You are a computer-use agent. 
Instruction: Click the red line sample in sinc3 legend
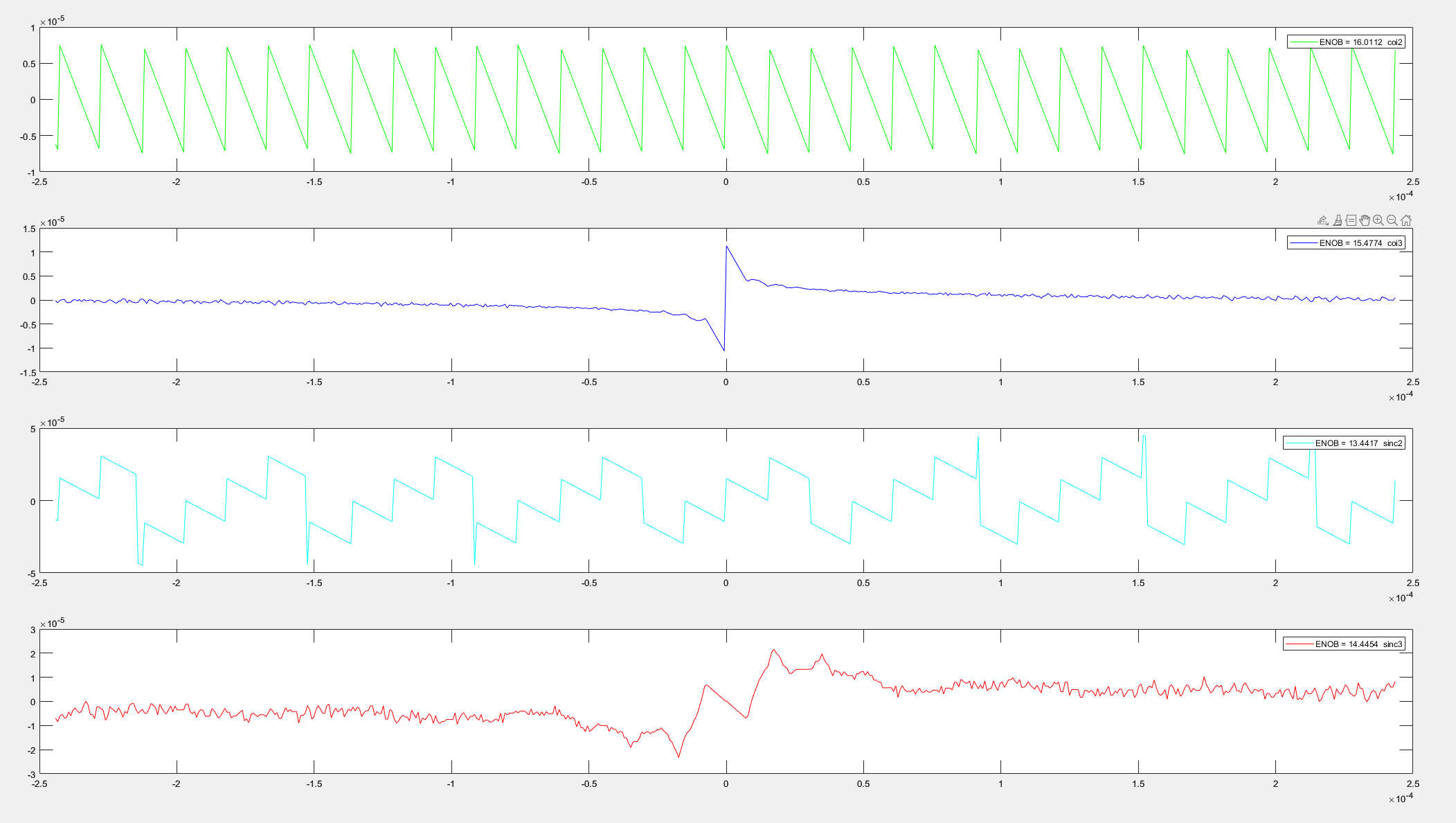[1299, 644]
